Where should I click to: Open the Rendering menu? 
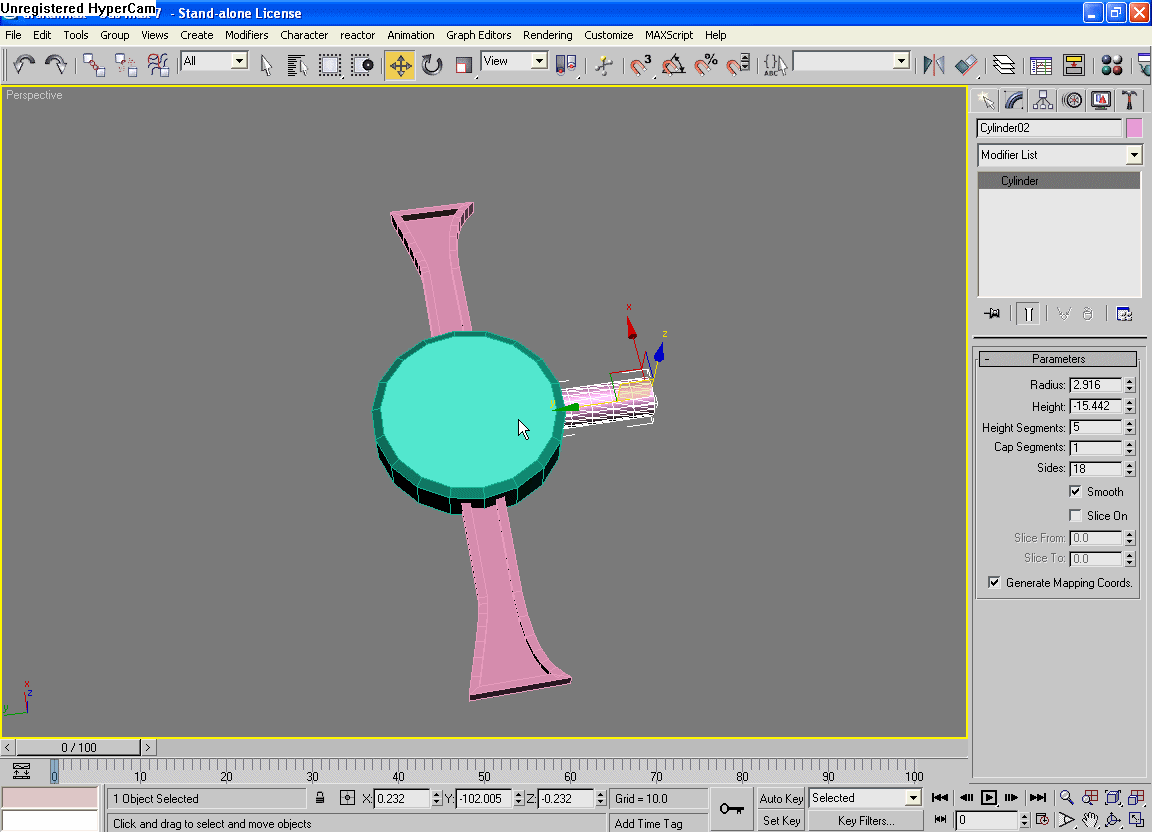click(548, 35)
